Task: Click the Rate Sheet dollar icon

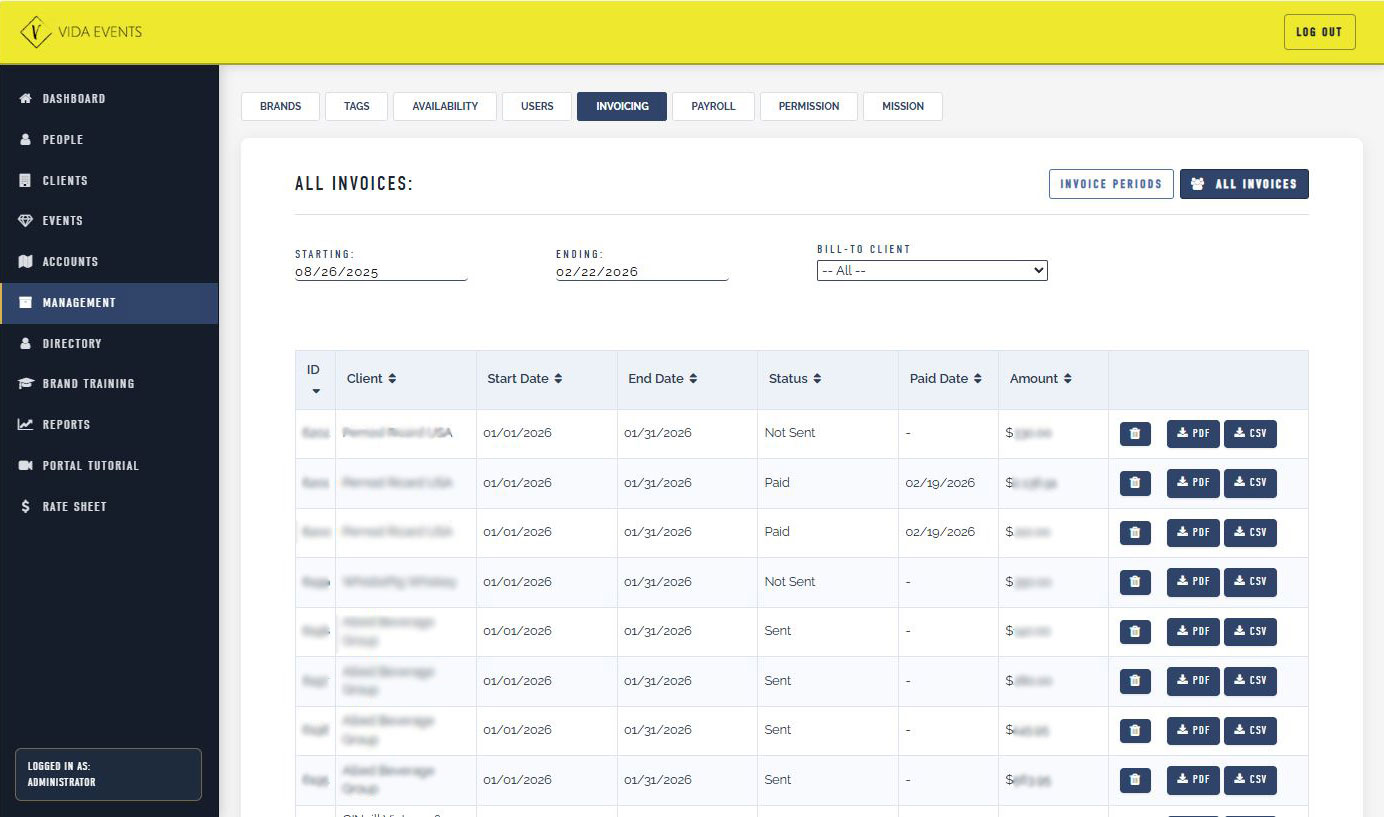Action: [26, 507]
